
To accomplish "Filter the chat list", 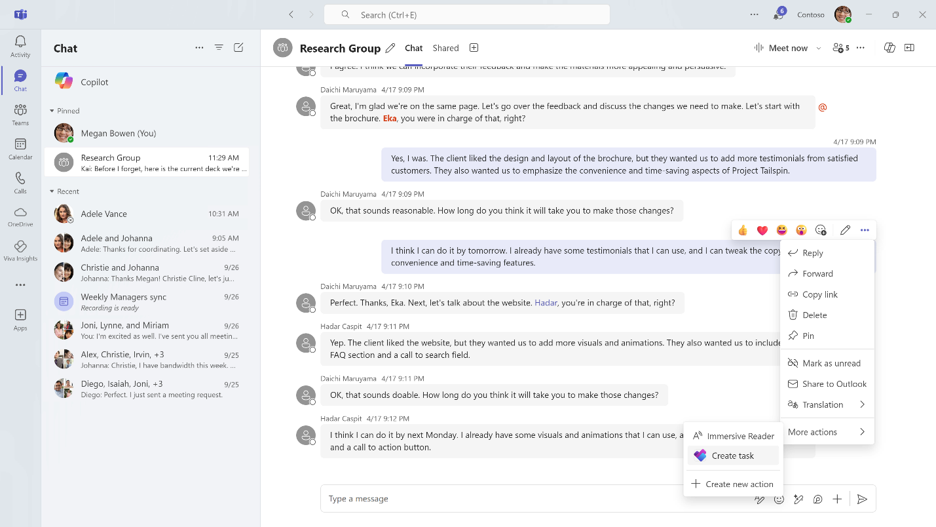I will coord(219,48).
